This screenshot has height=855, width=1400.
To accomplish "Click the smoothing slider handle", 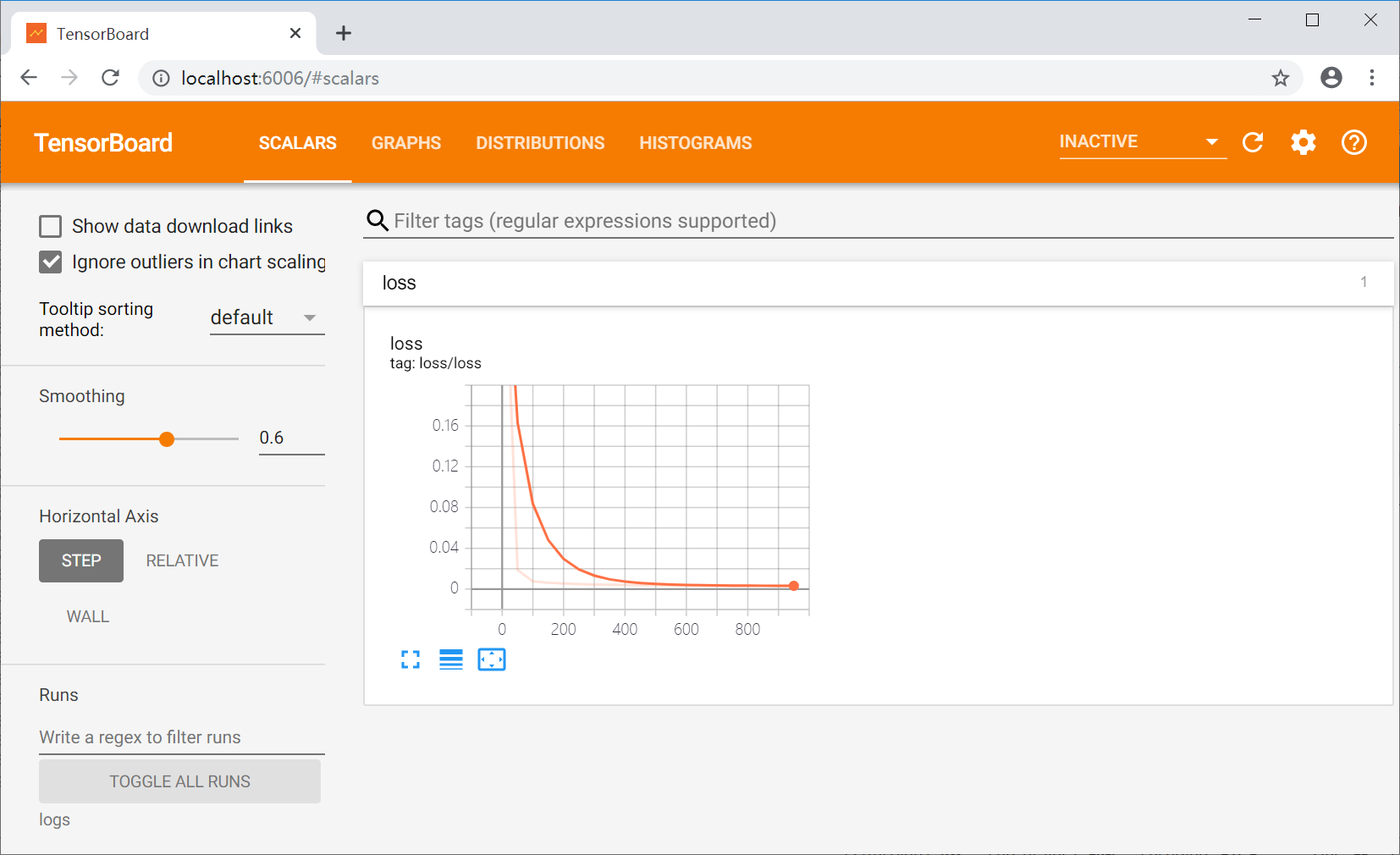I will tap(167, 439).
